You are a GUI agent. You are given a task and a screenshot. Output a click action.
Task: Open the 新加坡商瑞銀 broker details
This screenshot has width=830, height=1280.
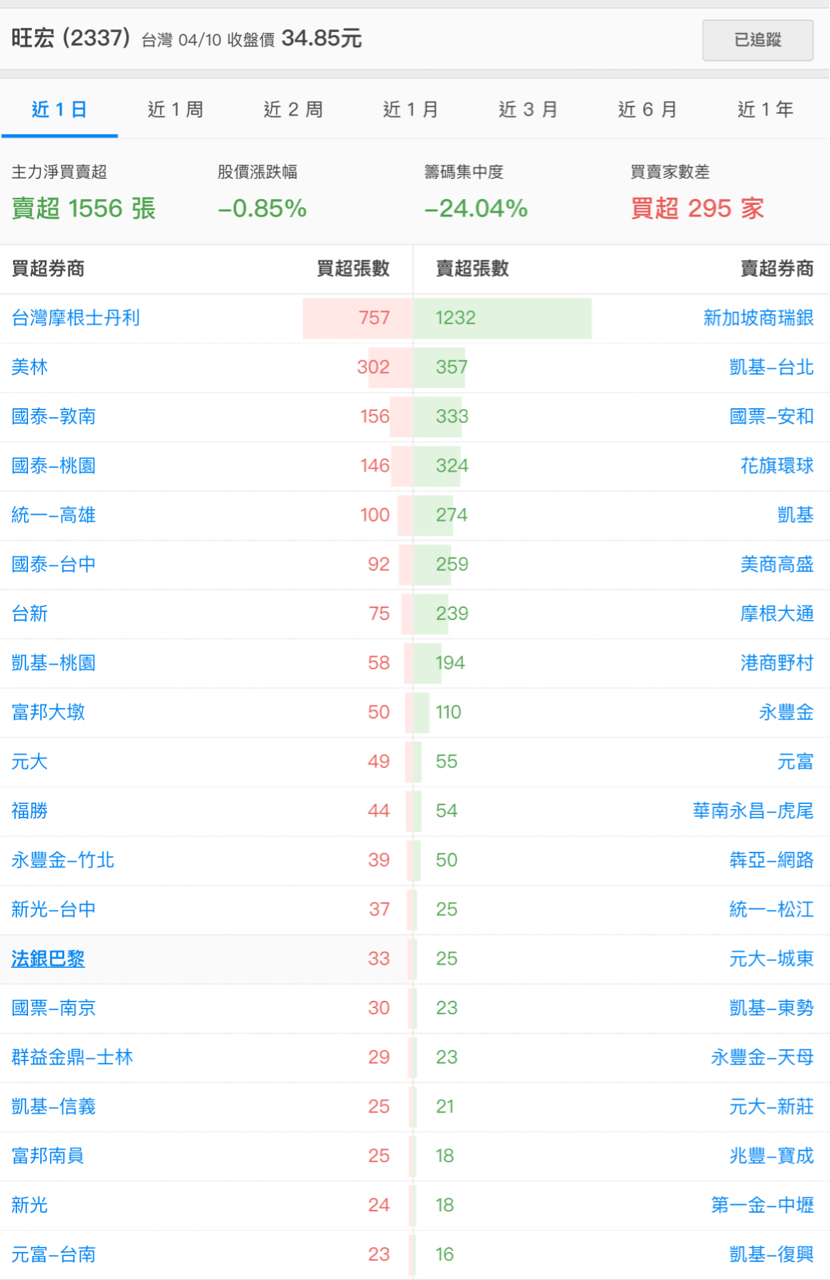763,318
